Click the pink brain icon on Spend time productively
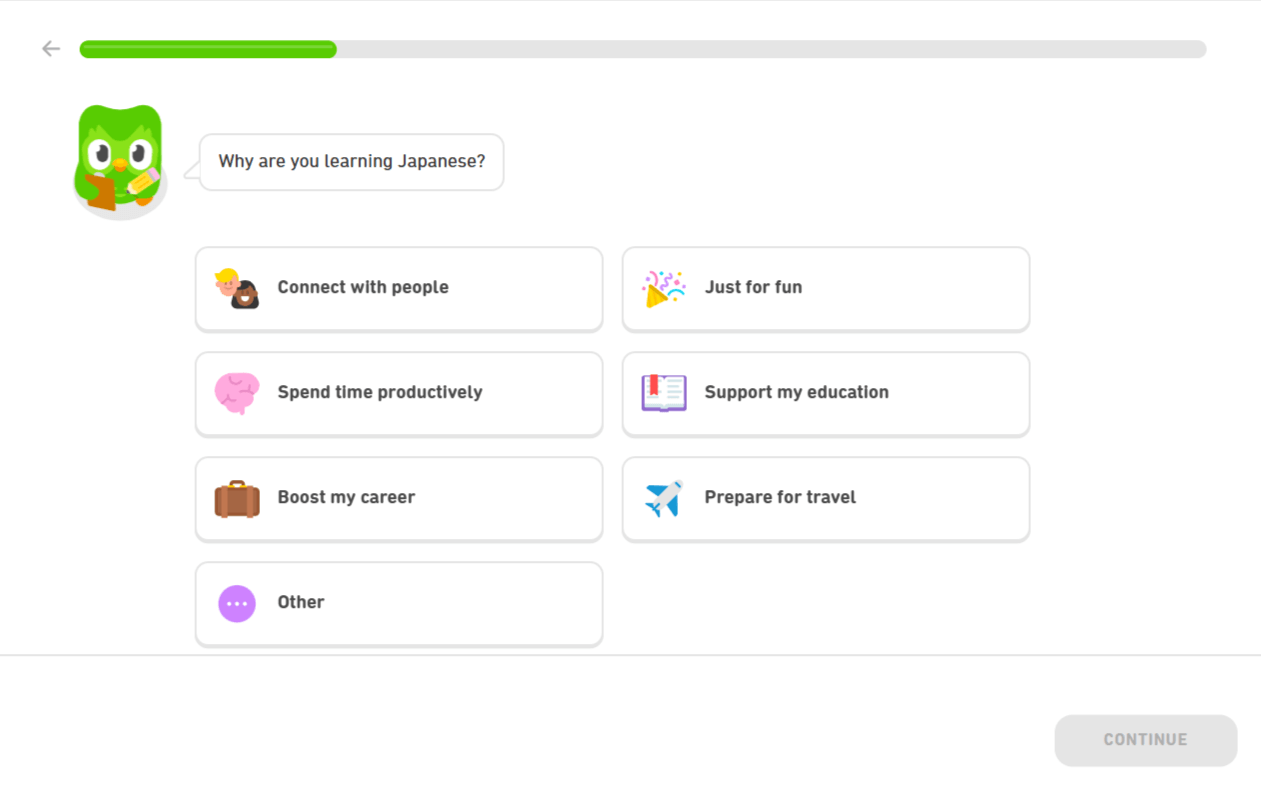The width and height of the screenshot is (1261, 789). (x=237, y=394)
